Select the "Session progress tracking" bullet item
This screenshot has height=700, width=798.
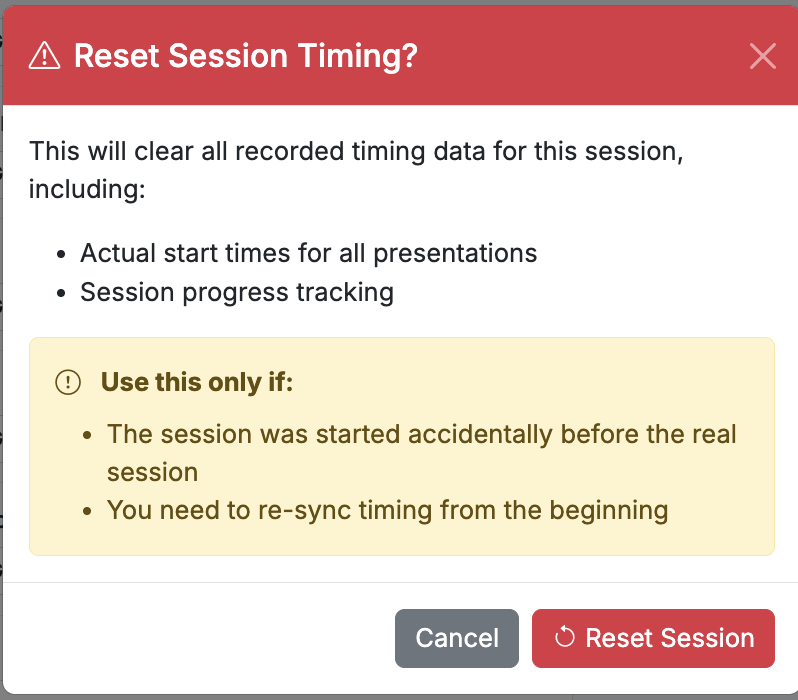[237, 292]
